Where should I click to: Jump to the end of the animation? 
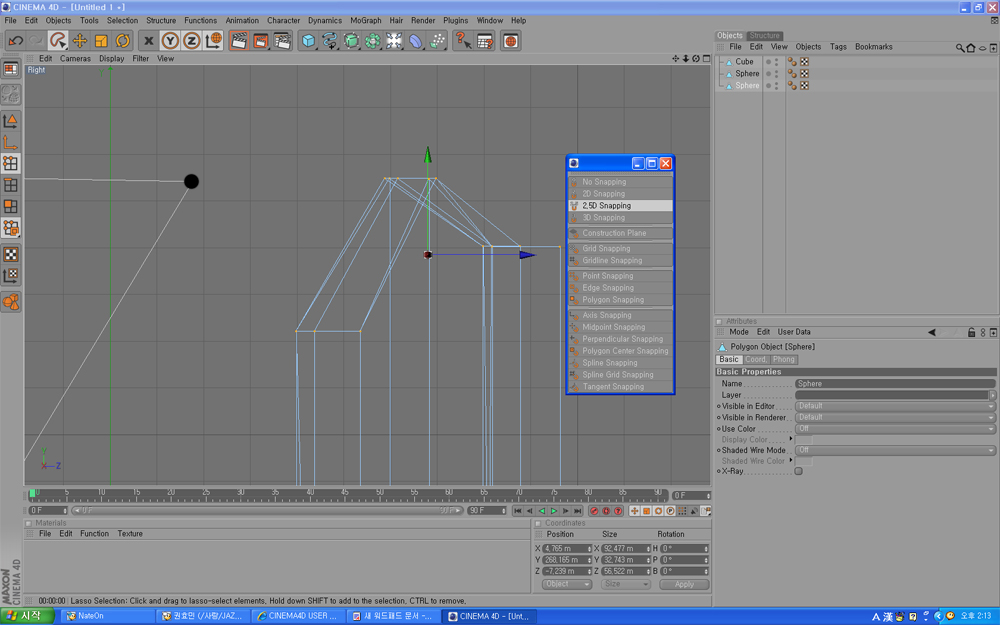click(x=578, y=511)
